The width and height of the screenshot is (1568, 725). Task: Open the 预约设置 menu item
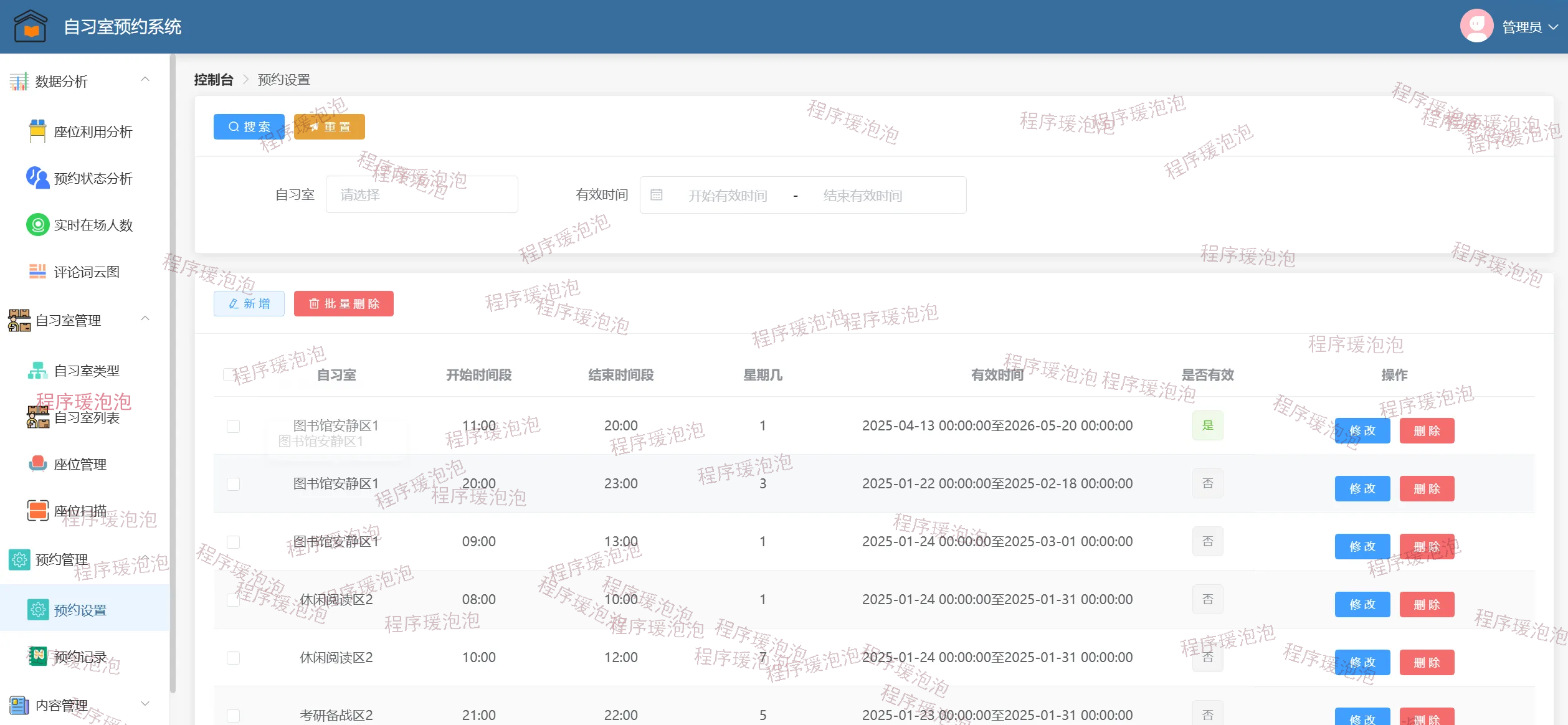pyautogui.click(x=80, y=610)
